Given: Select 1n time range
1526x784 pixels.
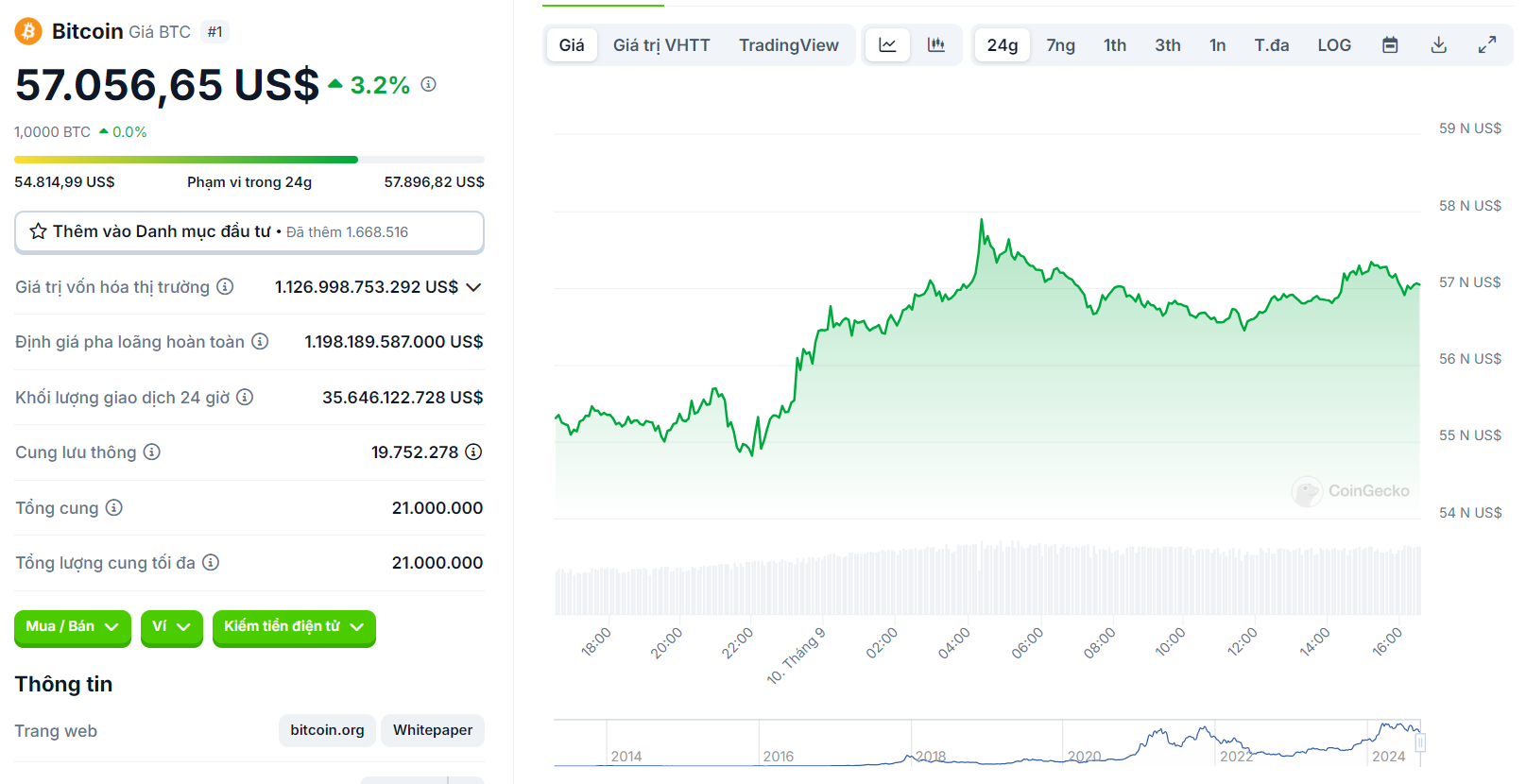Looking at the screenshot, I should pos(1218,44).
